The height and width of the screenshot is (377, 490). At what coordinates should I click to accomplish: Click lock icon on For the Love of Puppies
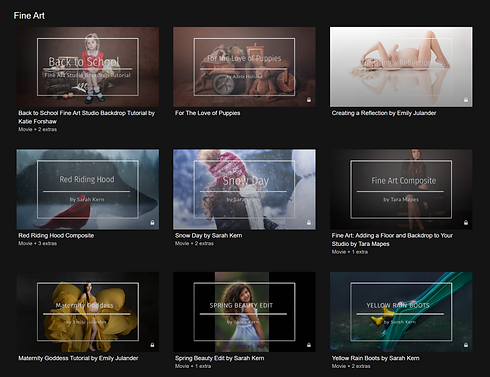pyautogui.click(x=309, y=100)
